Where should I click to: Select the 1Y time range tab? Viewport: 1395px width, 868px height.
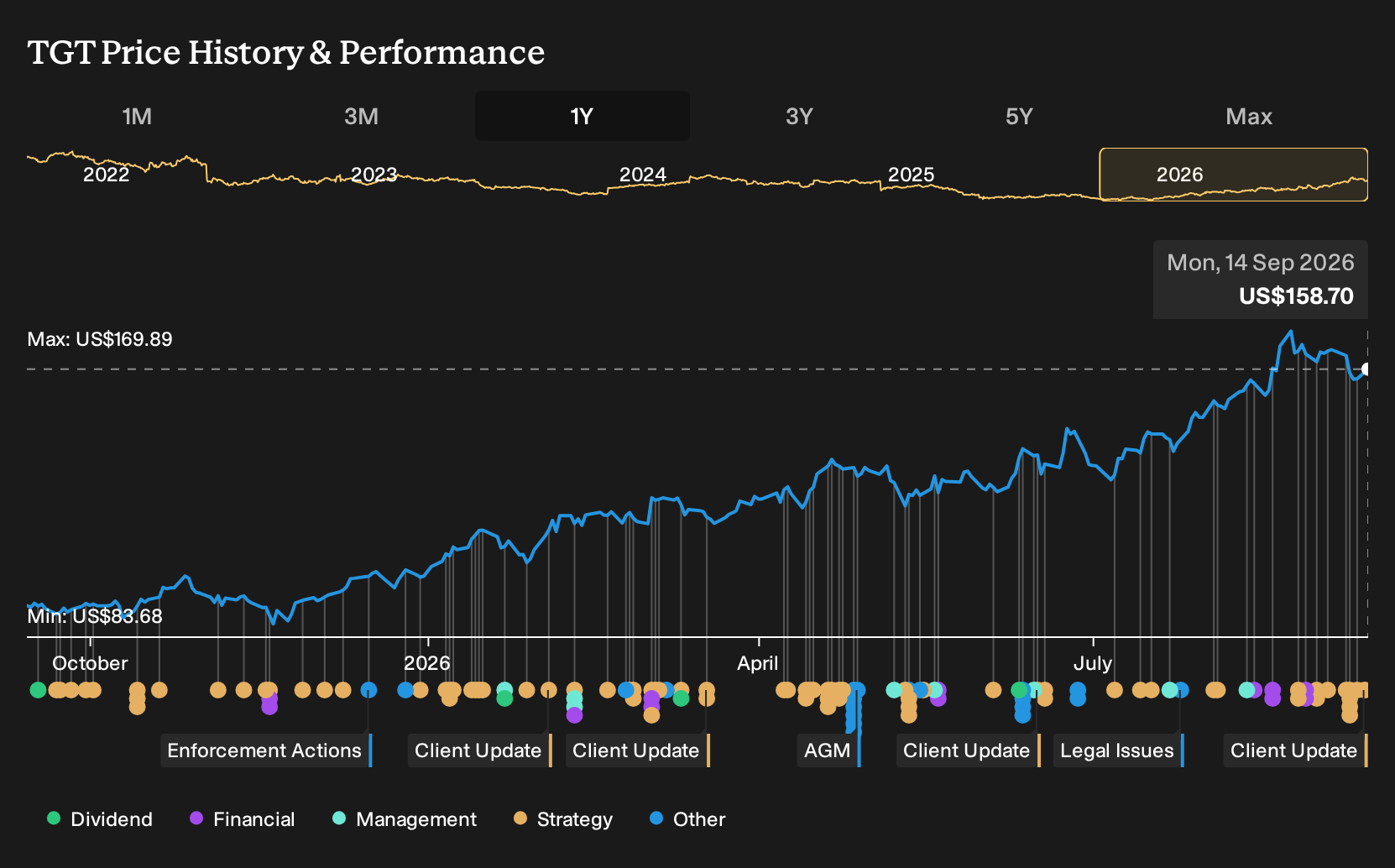tap(583, 117)
